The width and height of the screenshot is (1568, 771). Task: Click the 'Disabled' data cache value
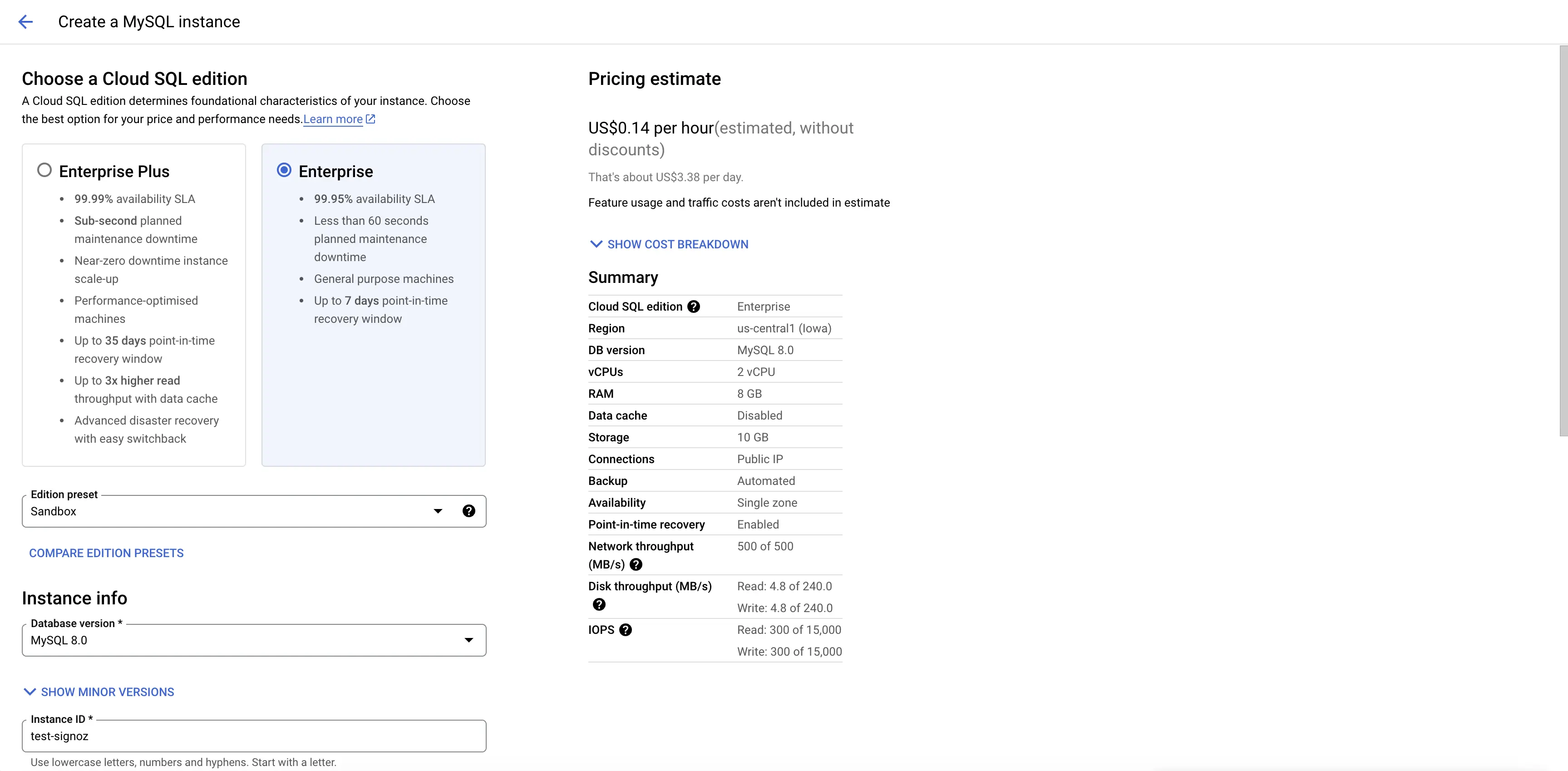click(759, 415)
